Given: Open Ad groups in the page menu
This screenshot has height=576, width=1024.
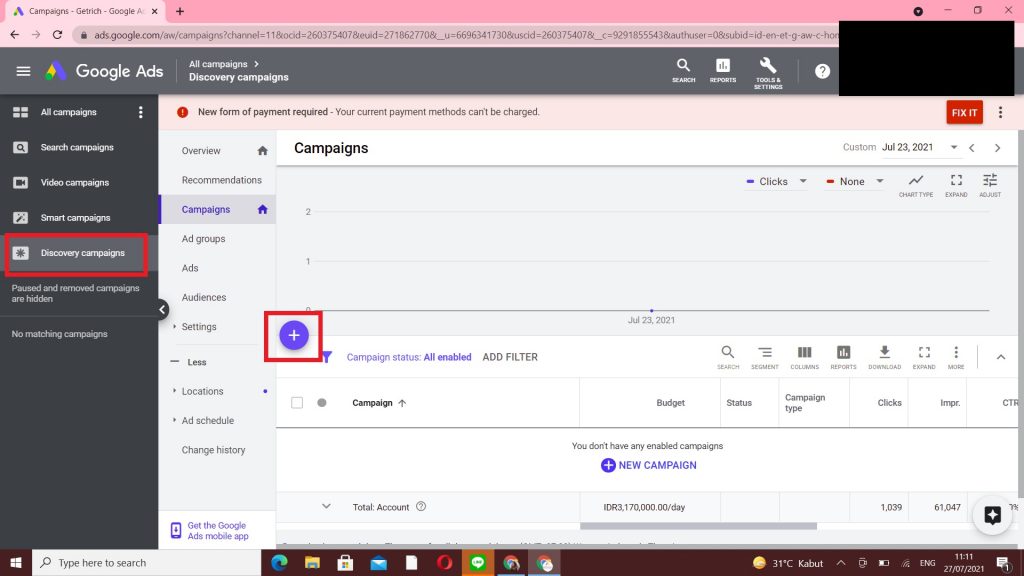Looking at the screenshot, I should (x=203, y=239).
